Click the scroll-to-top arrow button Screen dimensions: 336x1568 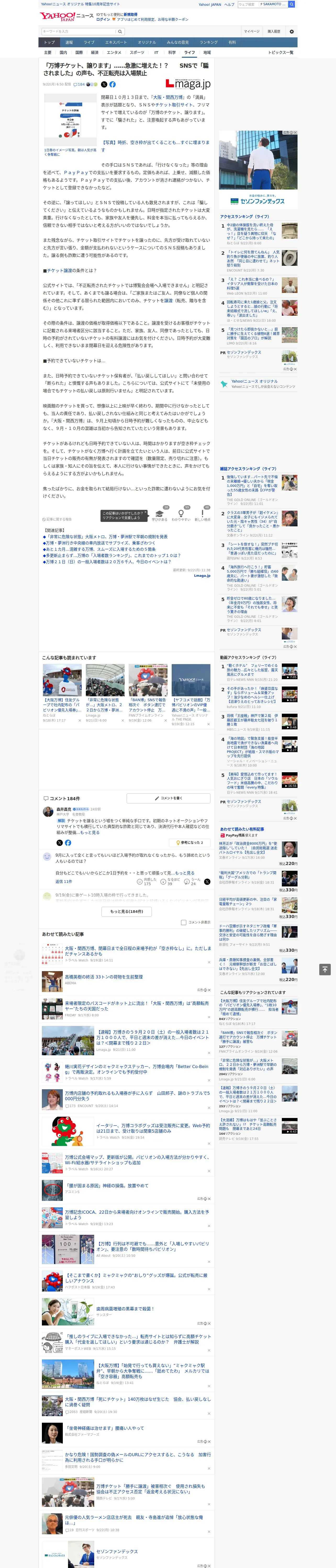click(324, 969)
